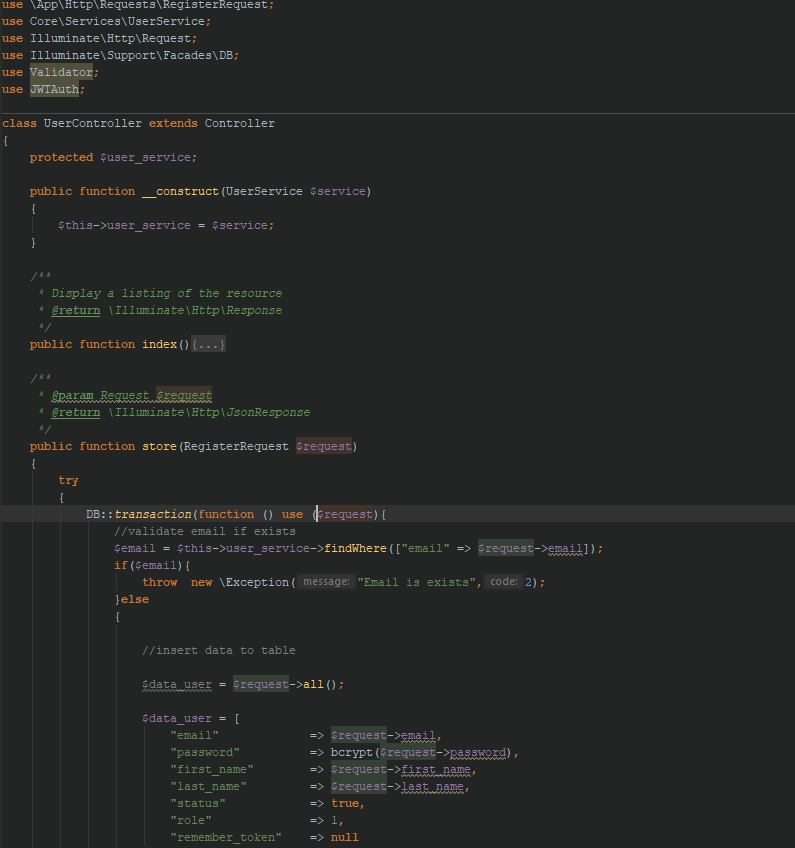Screen dimensions: 795x848
Task: Click the RegisterRequest type hint in store()
Action: click(236, 447)
